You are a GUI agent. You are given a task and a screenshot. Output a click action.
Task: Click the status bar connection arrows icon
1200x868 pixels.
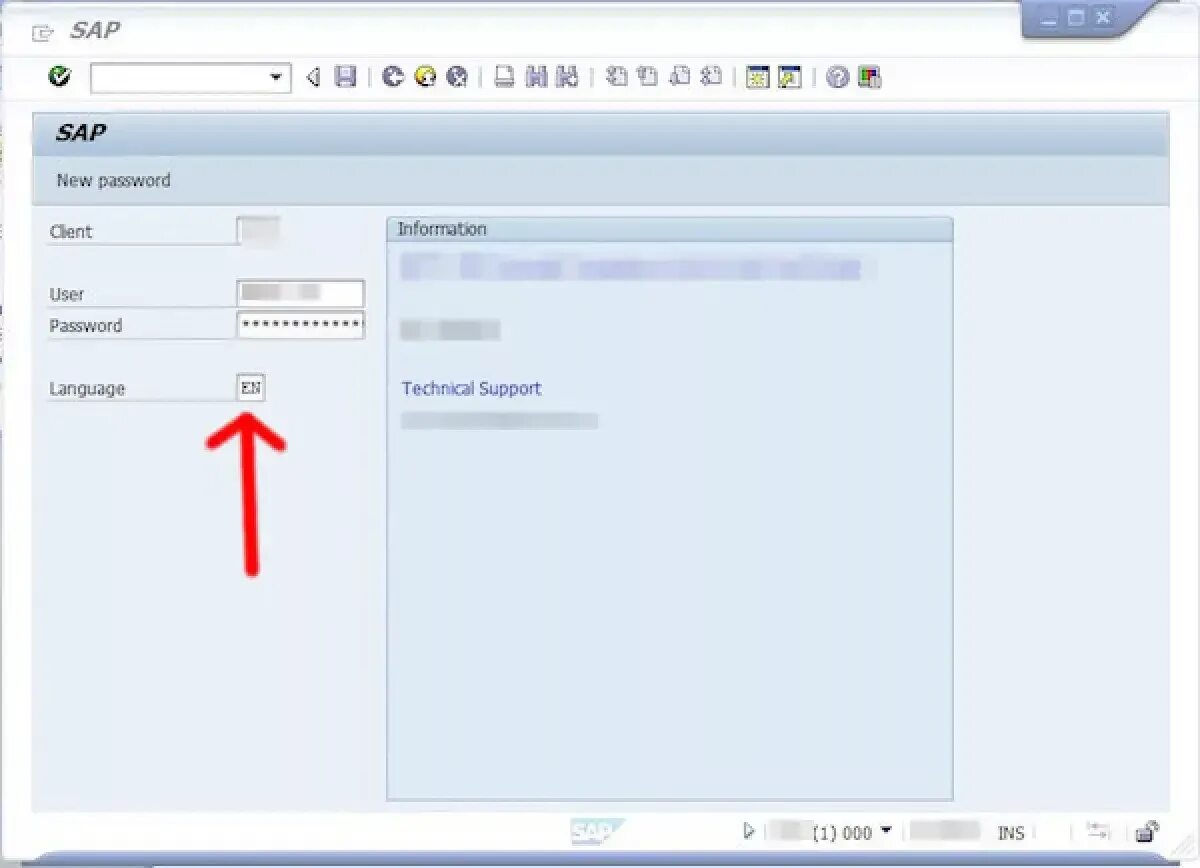click(x=1098, y=830)
